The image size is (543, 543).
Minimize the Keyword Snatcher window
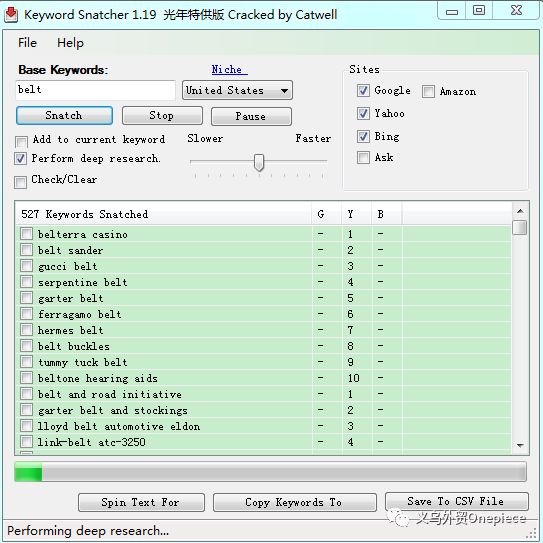point(452,11)
